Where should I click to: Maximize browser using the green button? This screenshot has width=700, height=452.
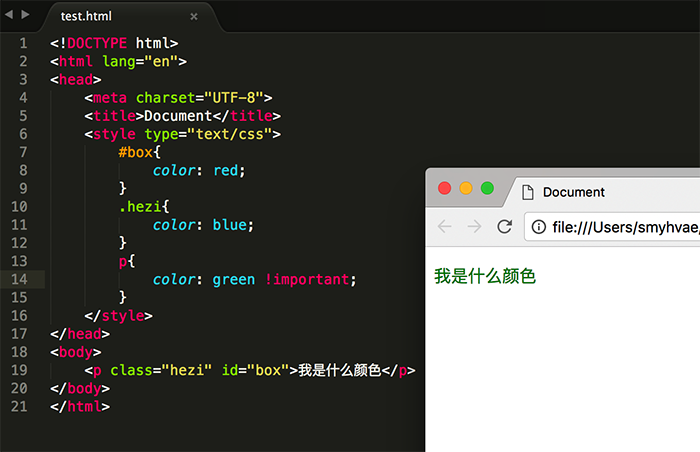point(487,188)
